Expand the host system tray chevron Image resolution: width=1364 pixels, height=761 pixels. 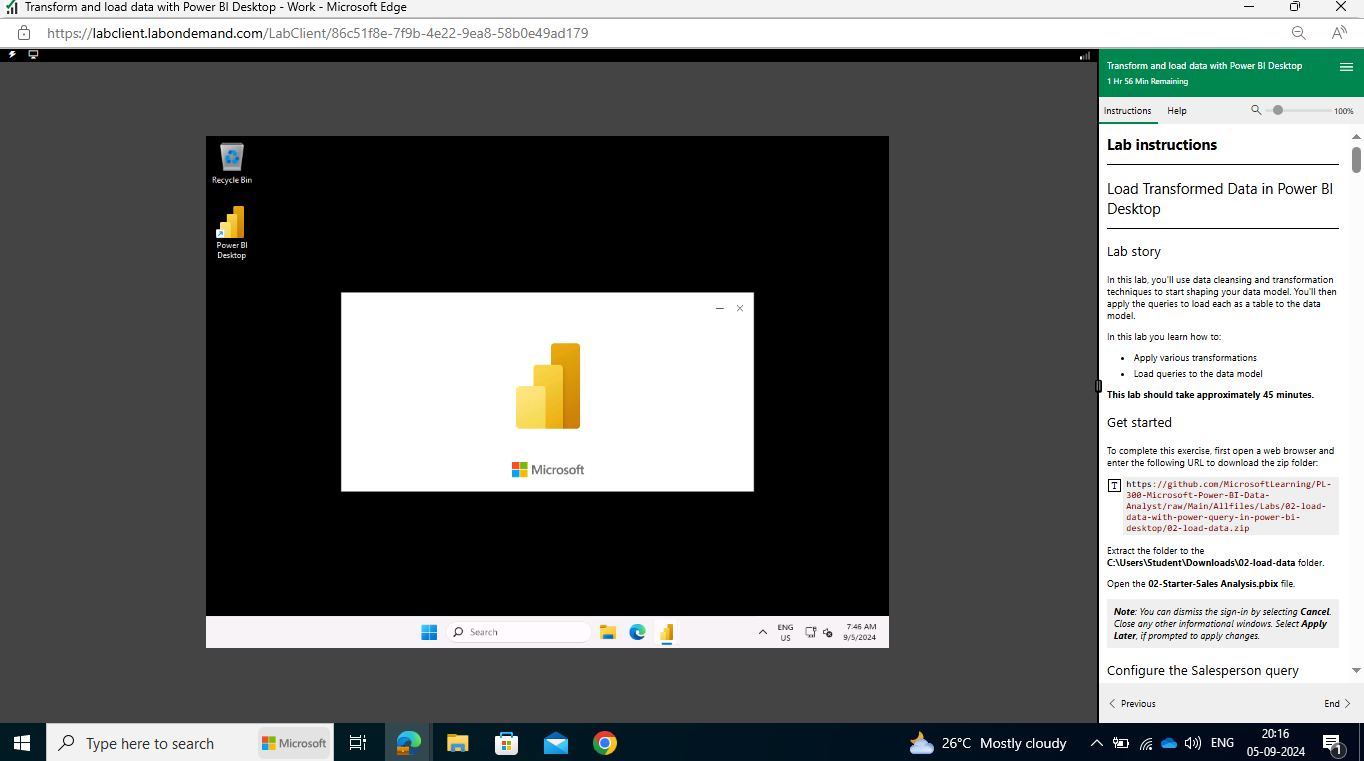[x=1097, y=743]
